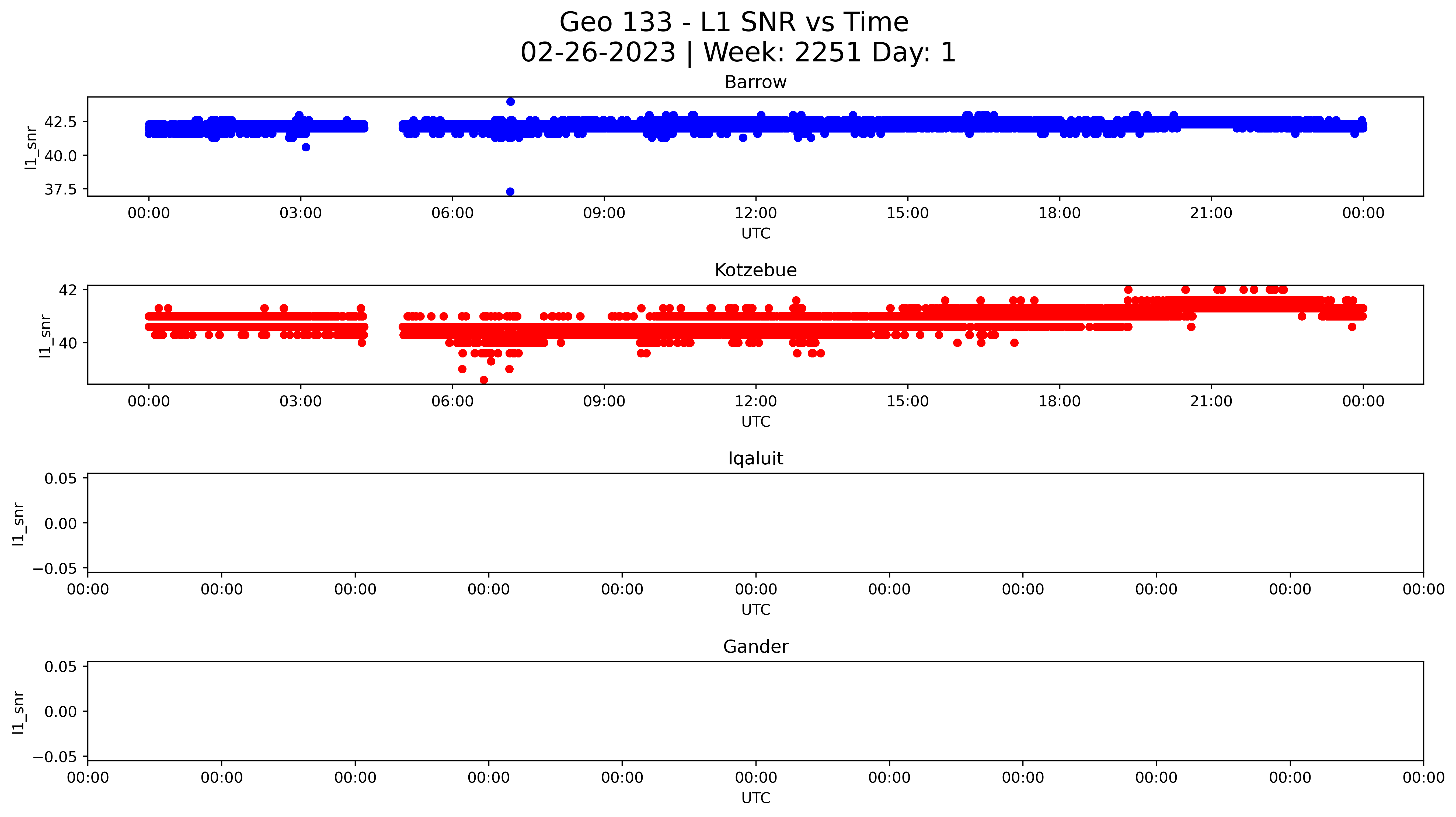
Task: Click the '40.0' y-axis tick in Barrow plot
Action: [61, 155]
